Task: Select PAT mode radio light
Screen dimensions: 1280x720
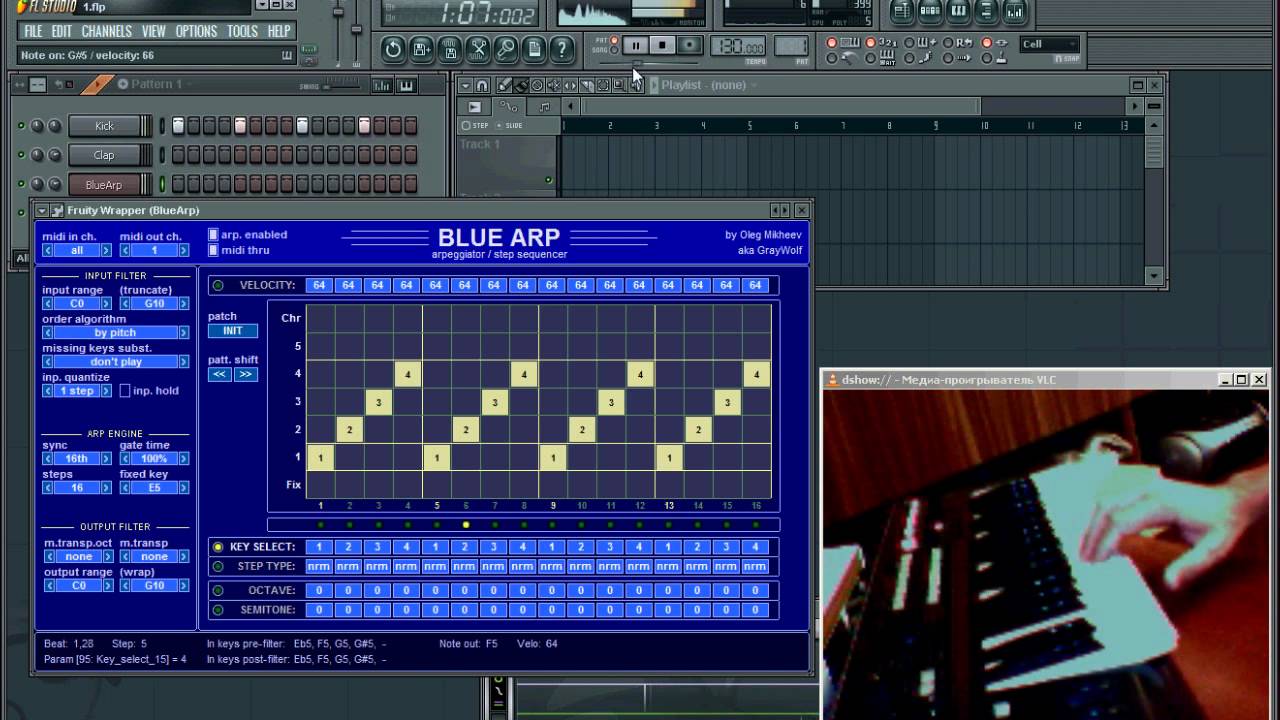Action: [615, 40]
